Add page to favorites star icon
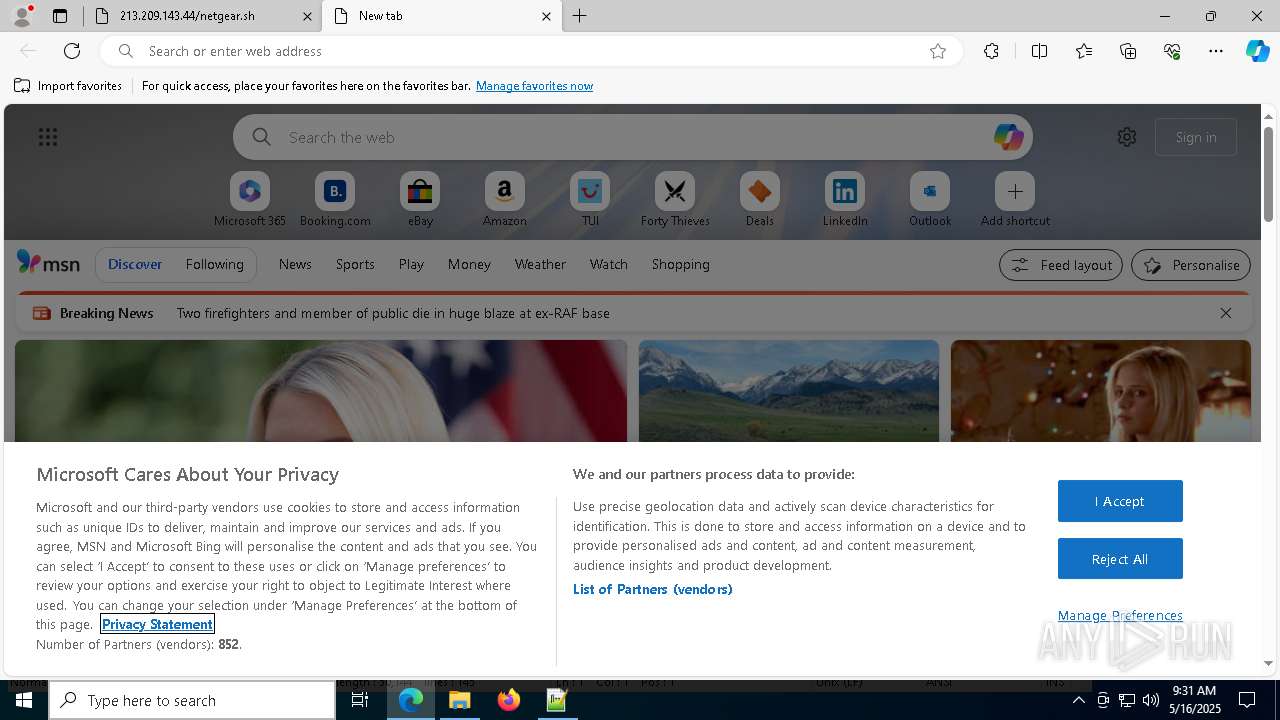Screen dimensions: 1280x720 tap(938, 51)
